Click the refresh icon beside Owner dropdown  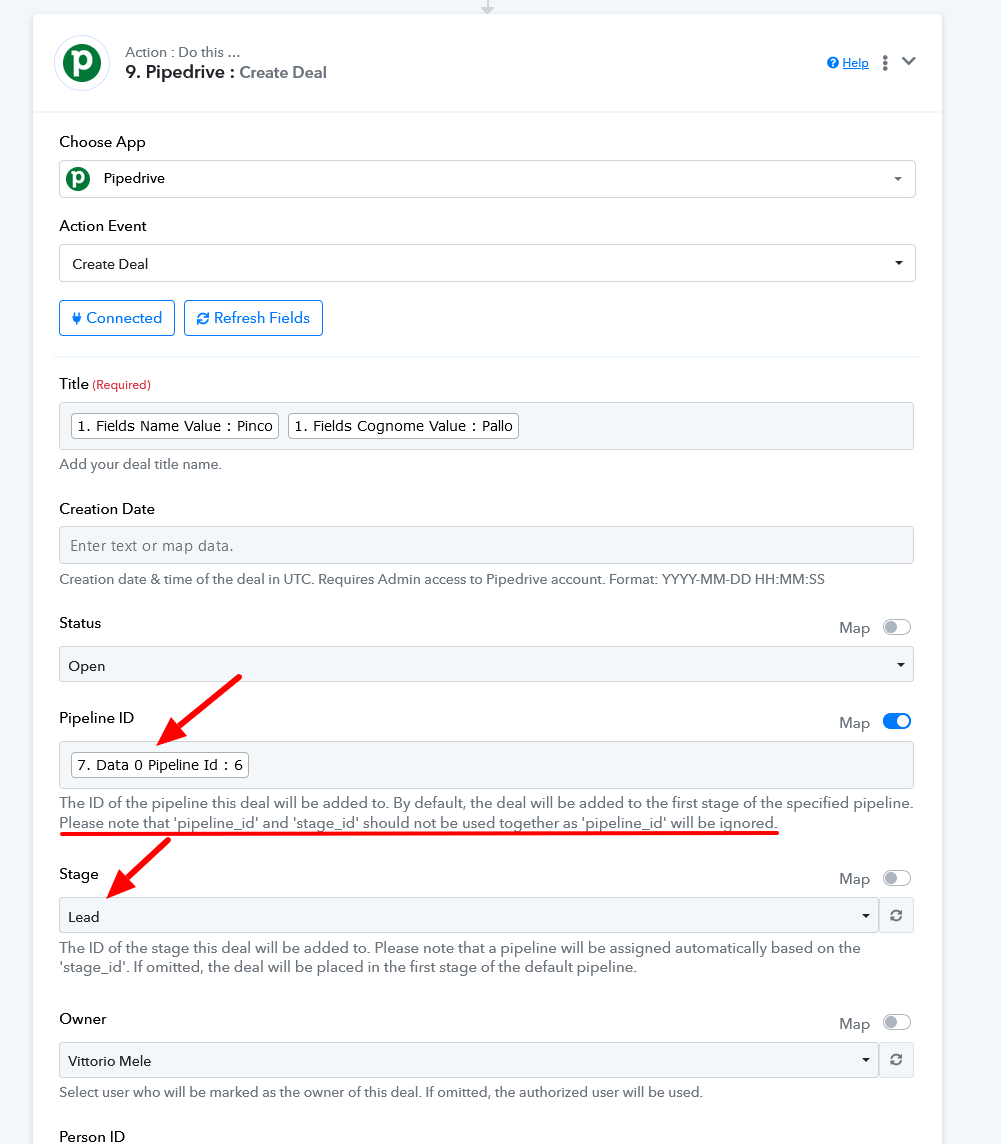click(896, 1060)
